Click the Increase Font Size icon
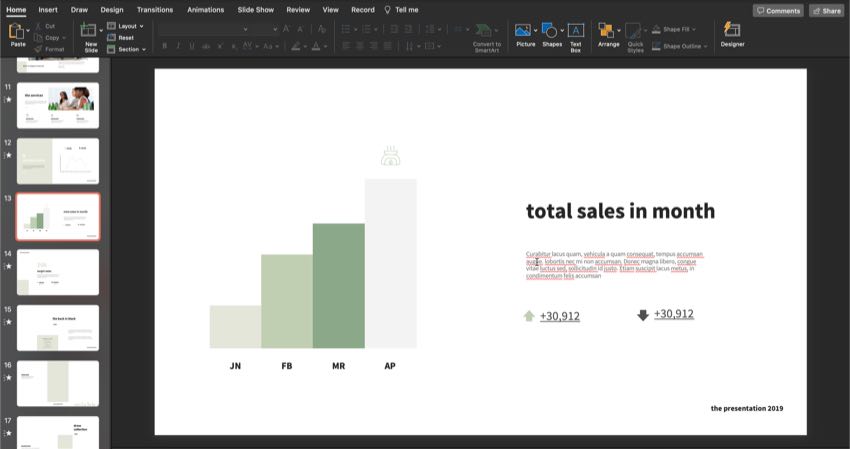The width and height of the screenshot is (850, 449). tap(287, 29)
